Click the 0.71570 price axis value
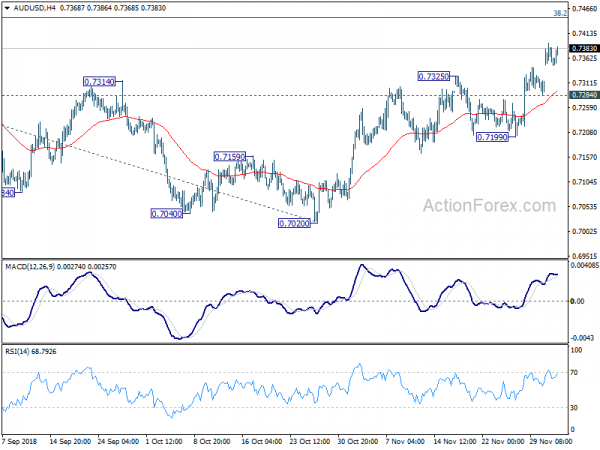 pyautogui.click(x=584, y=157)
